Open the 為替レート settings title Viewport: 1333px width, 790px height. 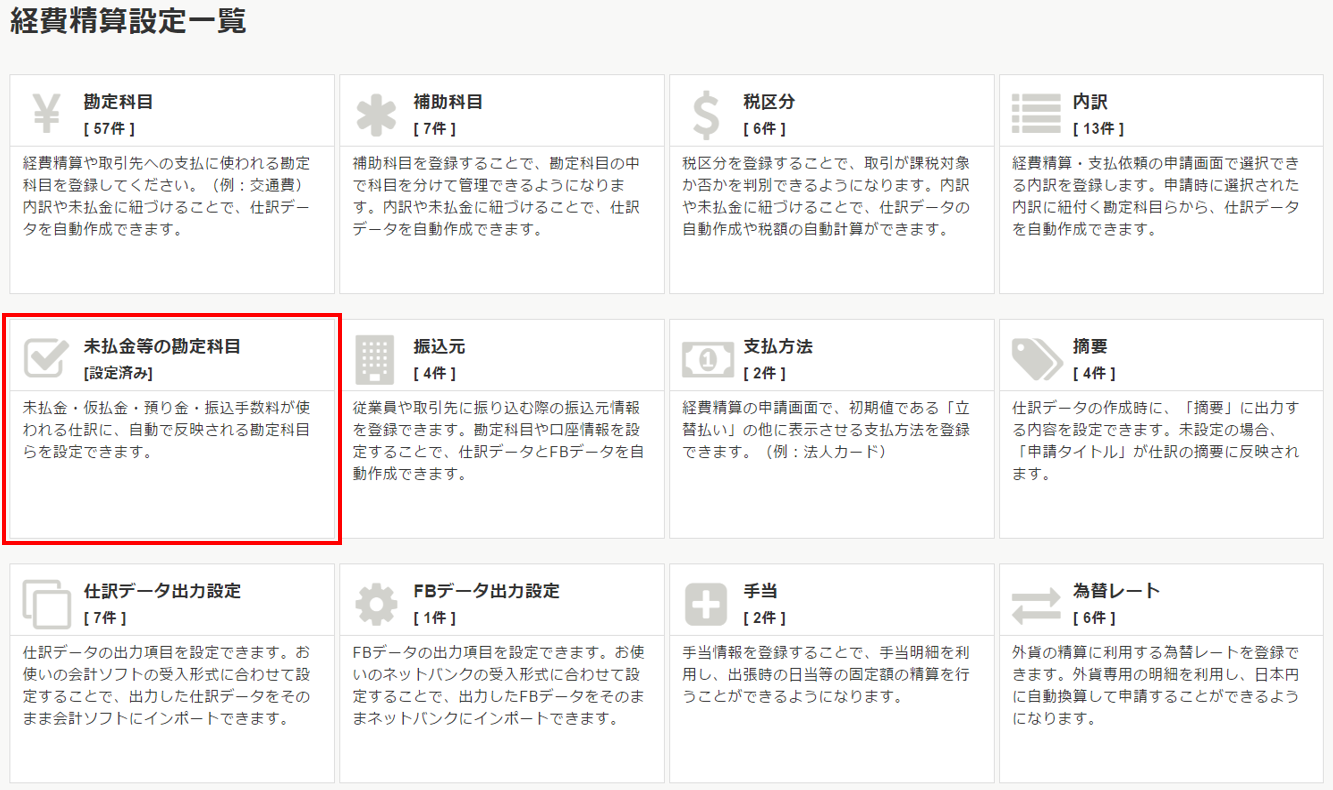pyautogui.click(x=1116, y=591)
